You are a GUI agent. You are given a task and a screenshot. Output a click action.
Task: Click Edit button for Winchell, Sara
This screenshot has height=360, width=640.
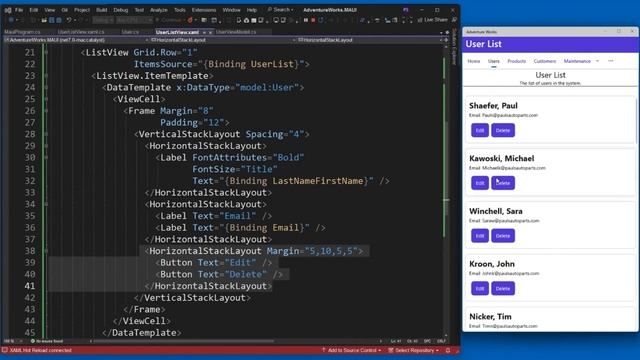(480, 236)
